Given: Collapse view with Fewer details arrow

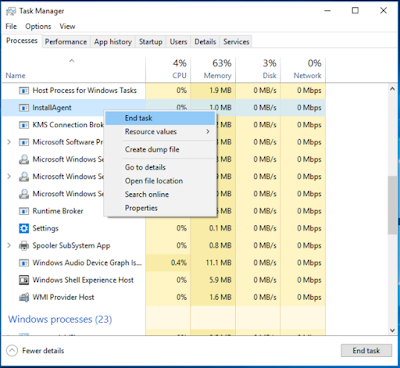Looking at the screenshot, I should (12, 351).
